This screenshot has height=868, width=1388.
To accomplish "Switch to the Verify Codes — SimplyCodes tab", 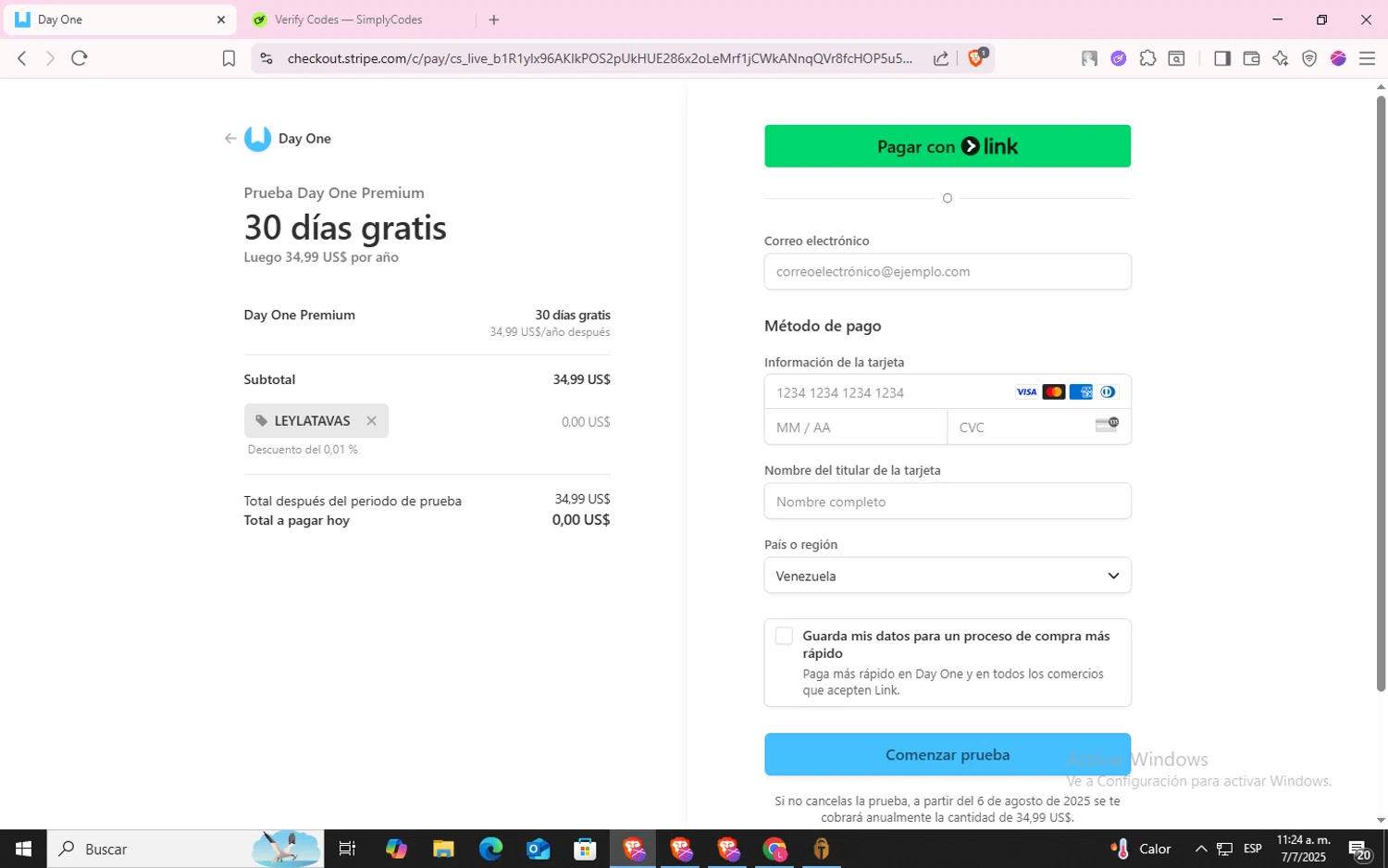I will click(348, 19).
